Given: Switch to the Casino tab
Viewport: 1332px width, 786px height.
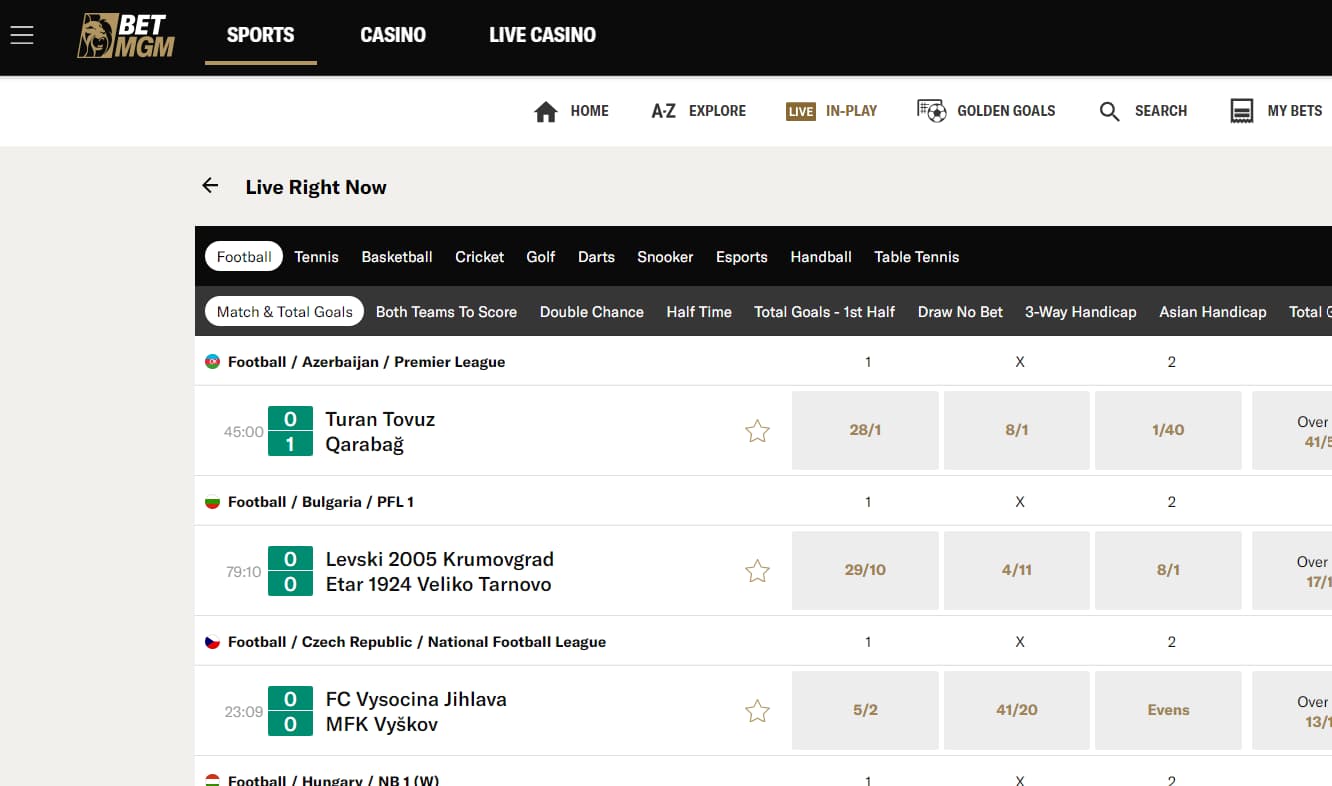Looking at the screenshot, I should point(393,35).
